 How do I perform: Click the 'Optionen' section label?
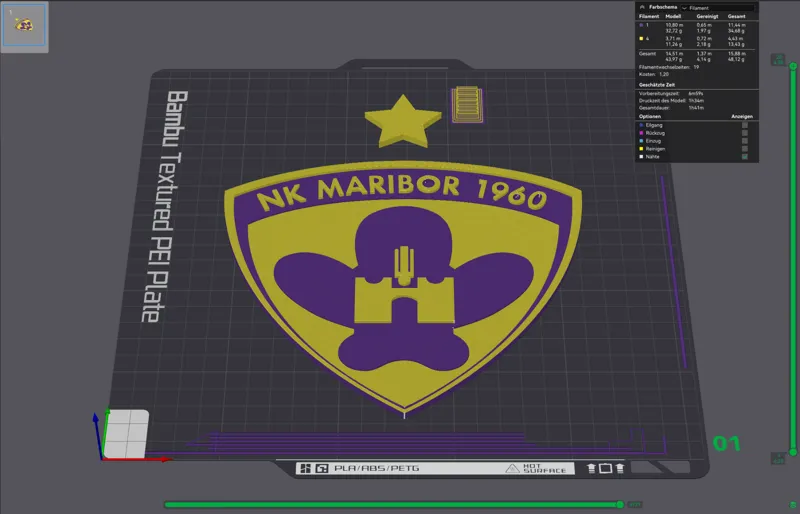649,116
